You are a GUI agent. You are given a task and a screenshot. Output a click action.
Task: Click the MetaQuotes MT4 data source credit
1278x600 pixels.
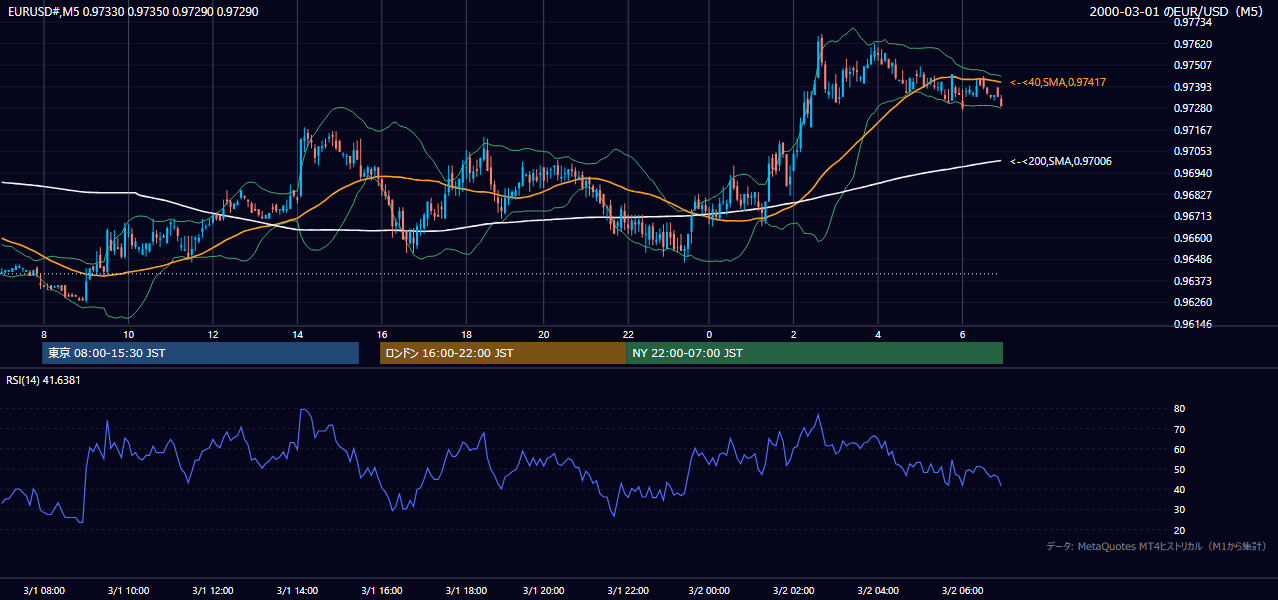[x=1156, y=546]
